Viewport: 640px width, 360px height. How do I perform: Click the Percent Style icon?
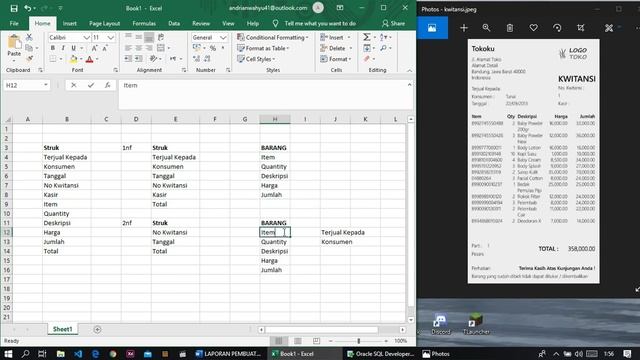tap(213, 48)
